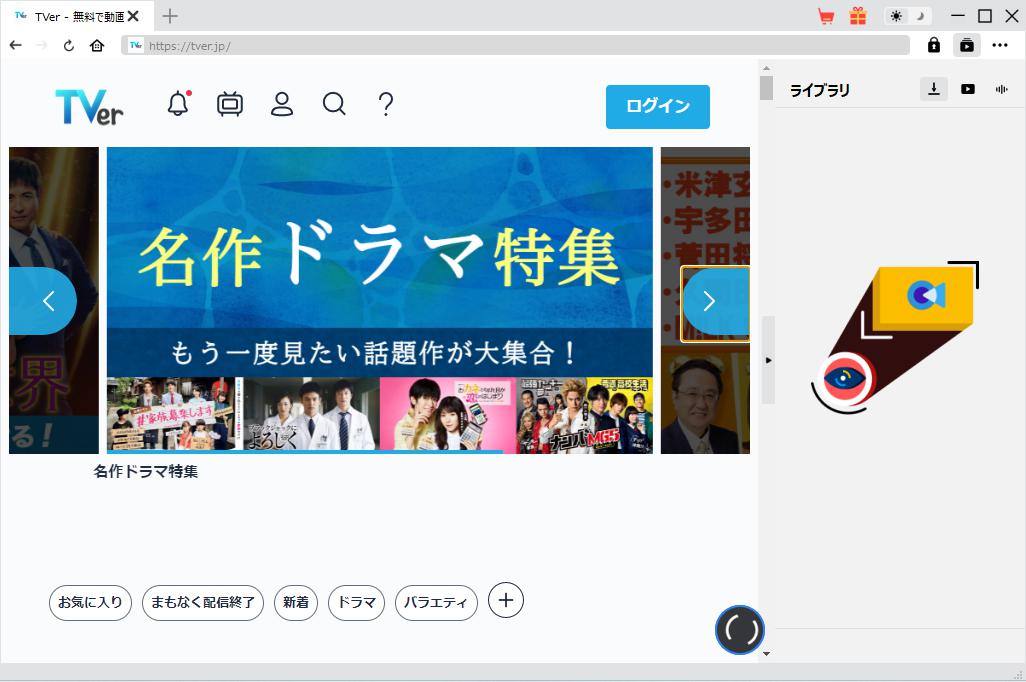This screenshot has height=682, width=1026.
Task: Click the ログイン button
Action: [x=657, y=107]
